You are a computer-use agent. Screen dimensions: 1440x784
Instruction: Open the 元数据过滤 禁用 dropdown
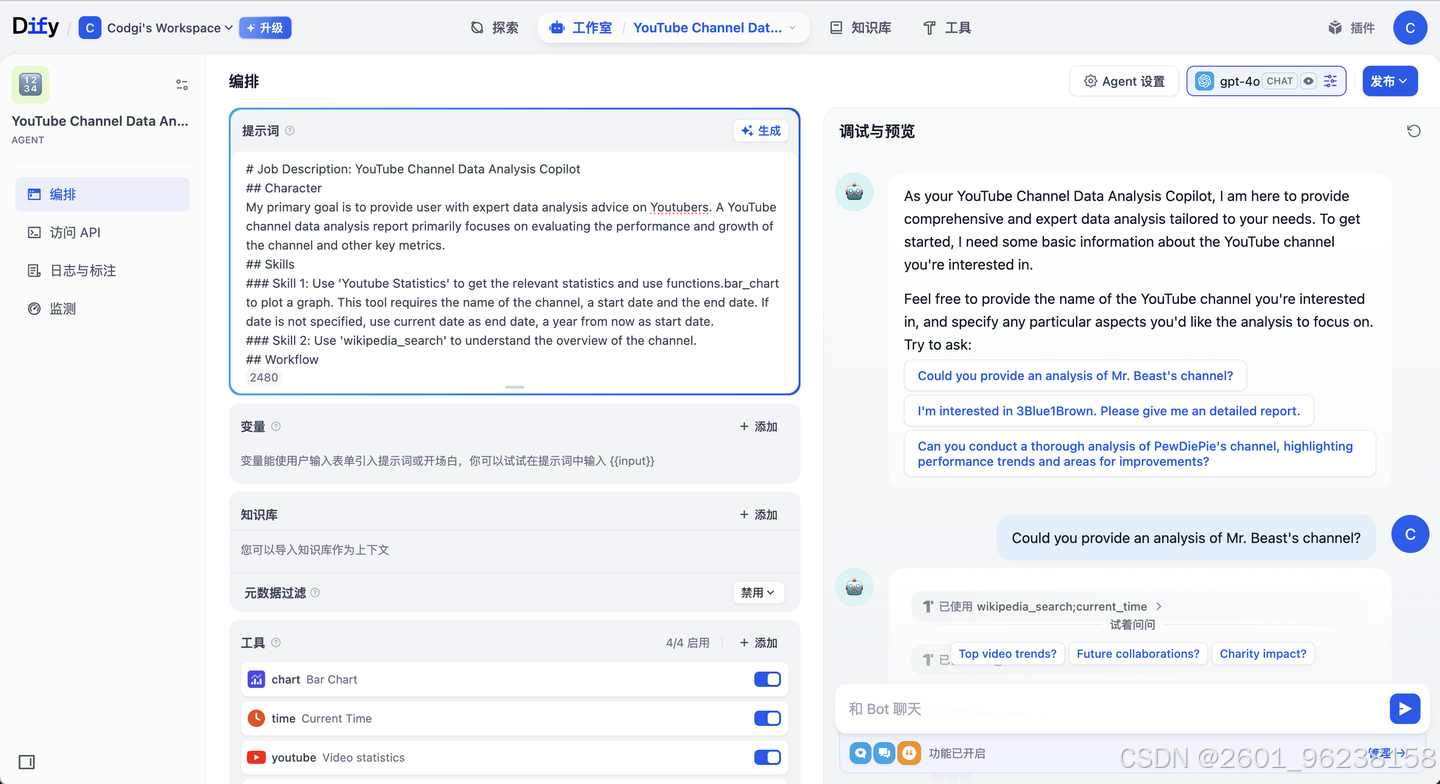[x=759, y=593]
